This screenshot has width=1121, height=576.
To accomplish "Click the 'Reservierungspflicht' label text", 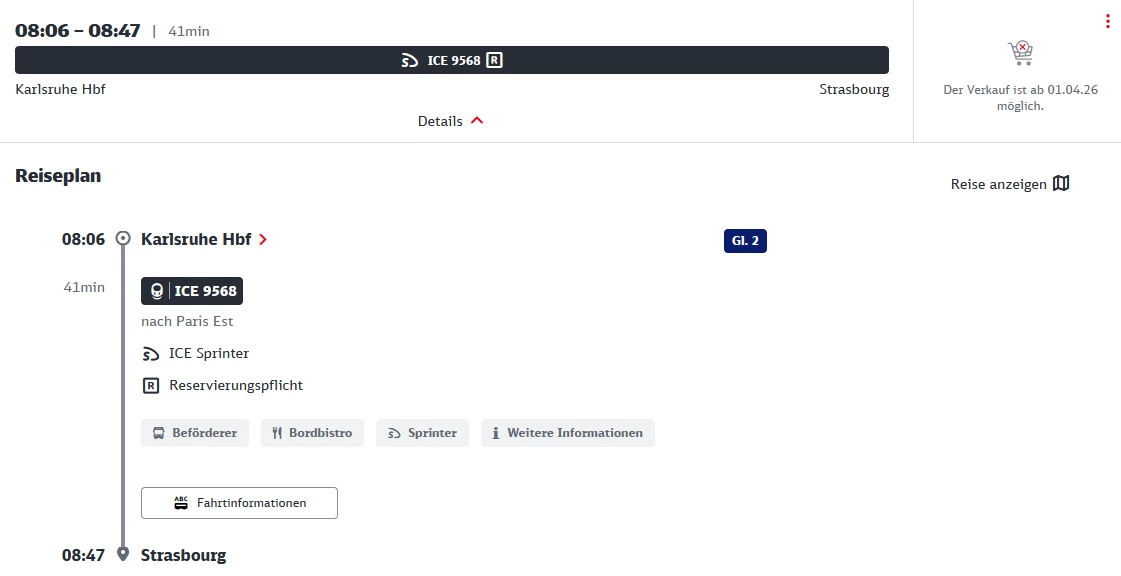I will [236, 385].
